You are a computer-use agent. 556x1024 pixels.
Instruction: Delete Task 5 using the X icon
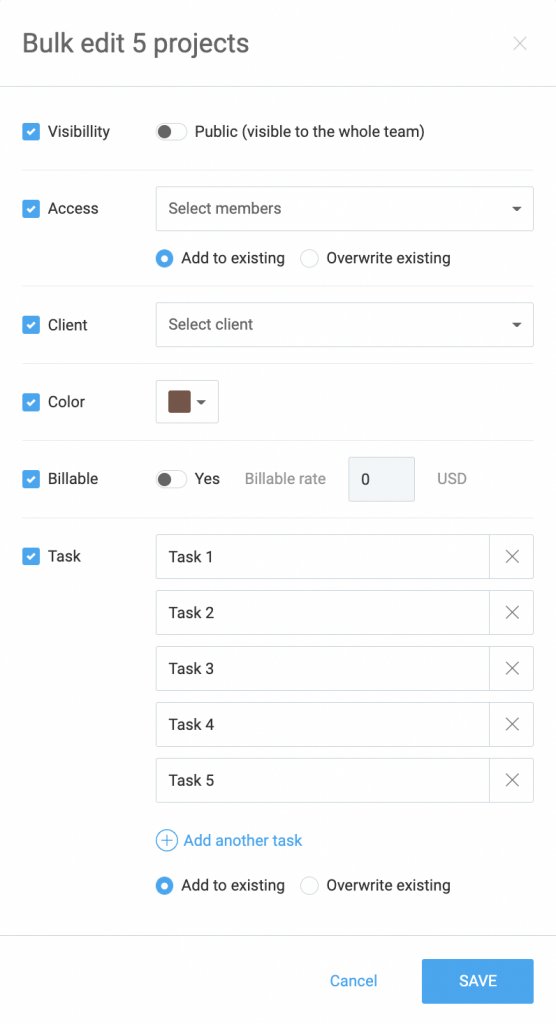point(512,780)
